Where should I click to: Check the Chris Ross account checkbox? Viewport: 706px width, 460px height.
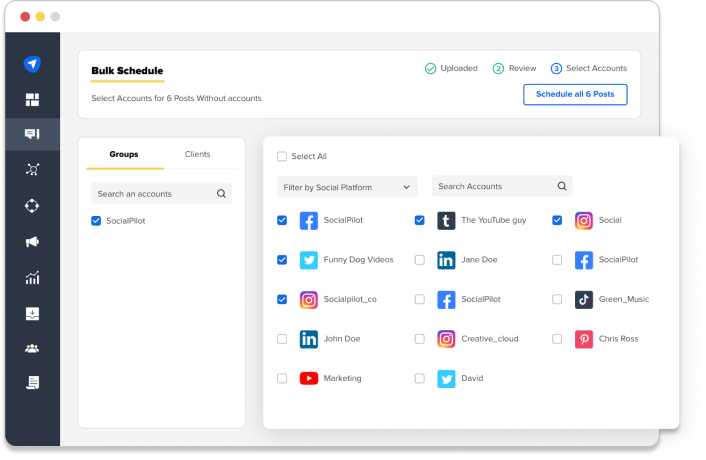coord(557,339)
